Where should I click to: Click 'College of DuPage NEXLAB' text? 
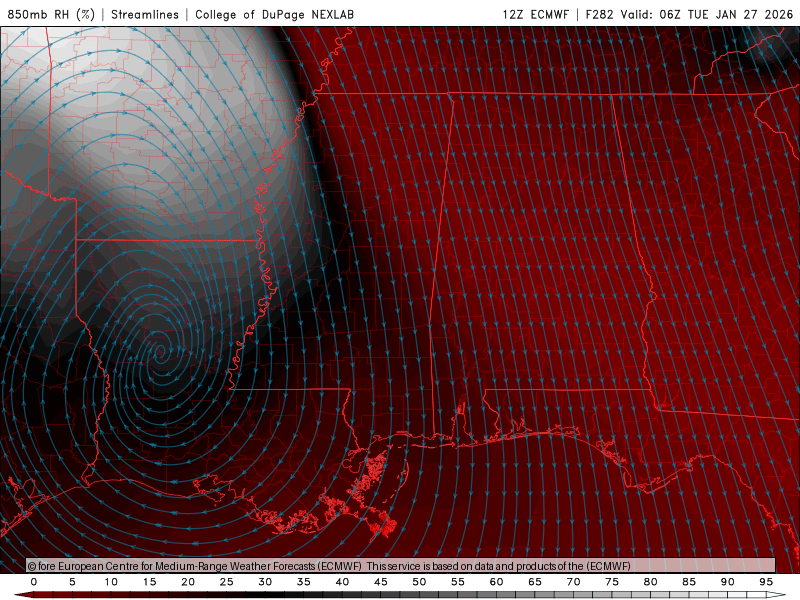click(274, 14)
